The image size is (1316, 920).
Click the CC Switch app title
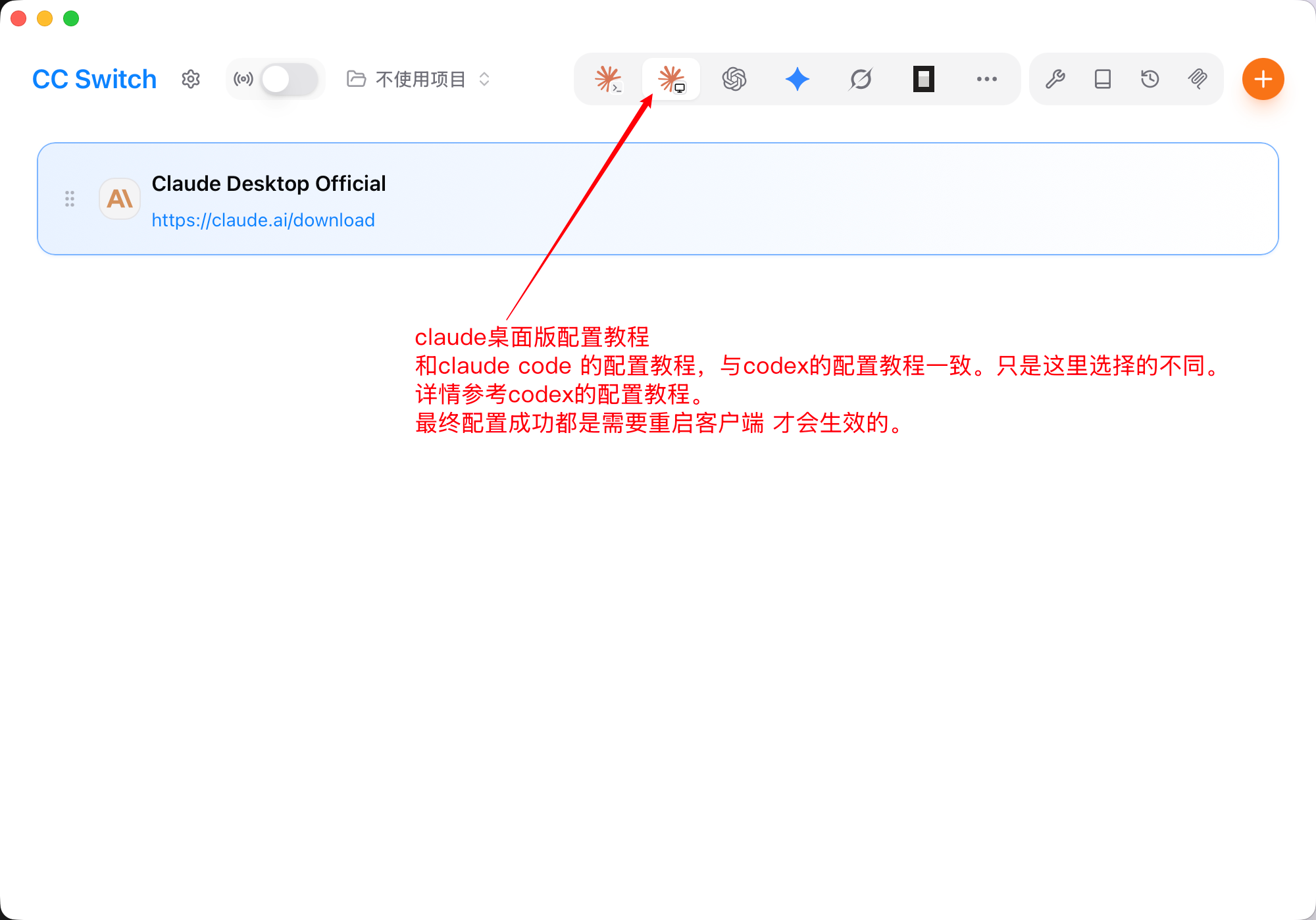coord(95,79)
